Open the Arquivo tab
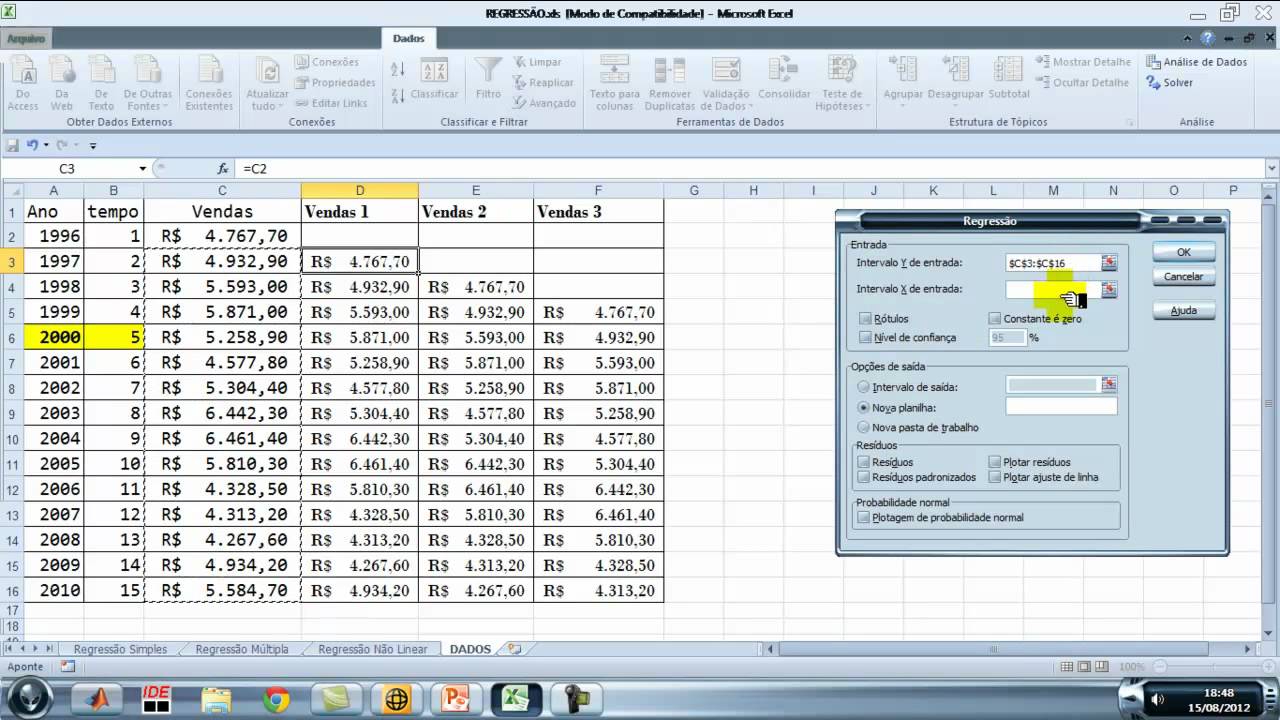1280x720 pixels. [26, 38]
